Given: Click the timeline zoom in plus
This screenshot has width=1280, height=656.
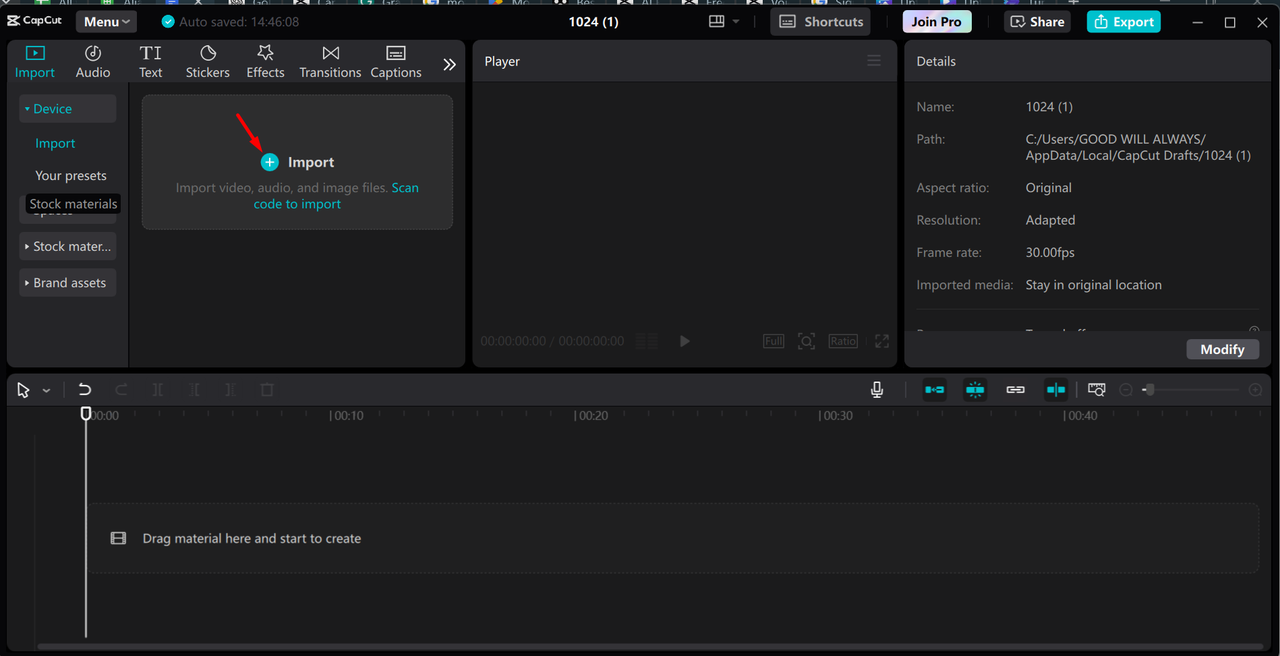Looking at the screenshot, I should 1256,390.
